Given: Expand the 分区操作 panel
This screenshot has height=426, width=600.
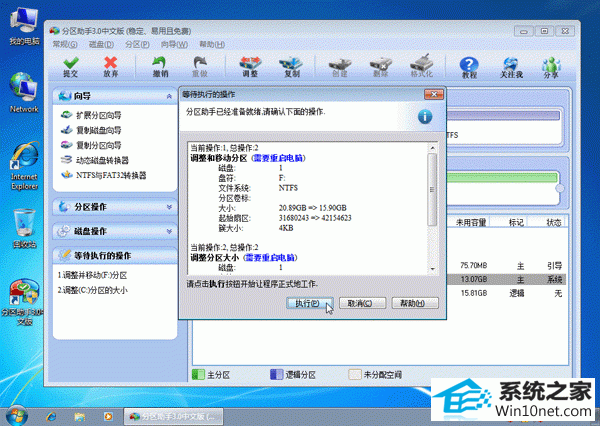Looking at the screenshot, I should click(x=114, y=207).
